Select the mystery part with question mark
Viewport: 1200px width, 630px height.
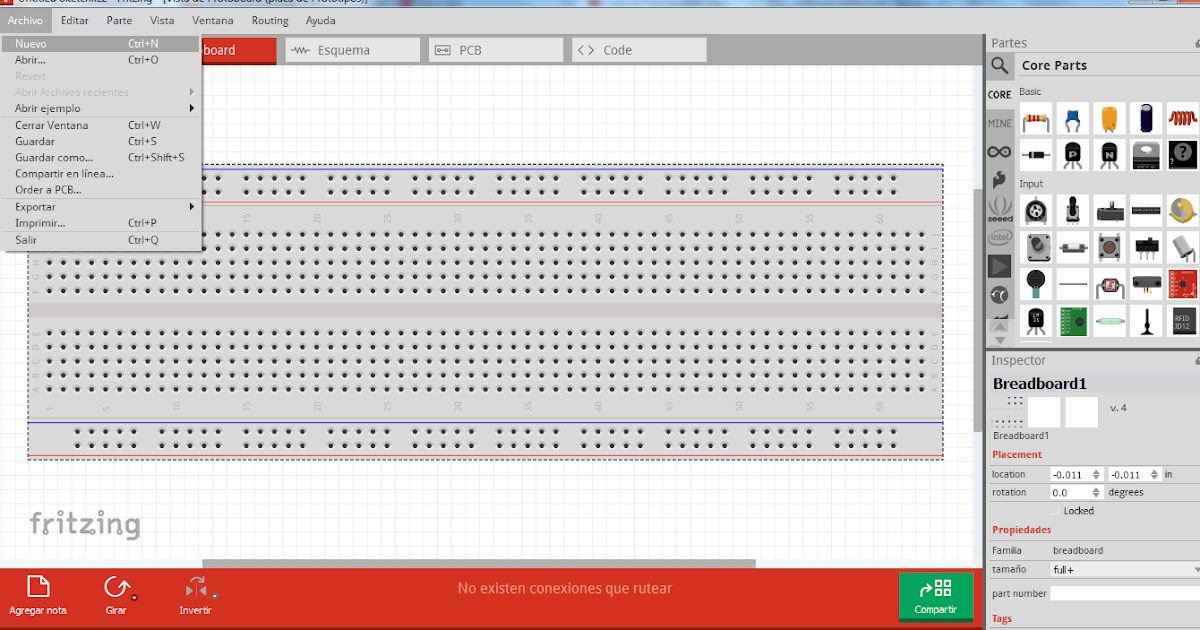pos(1183,155)
